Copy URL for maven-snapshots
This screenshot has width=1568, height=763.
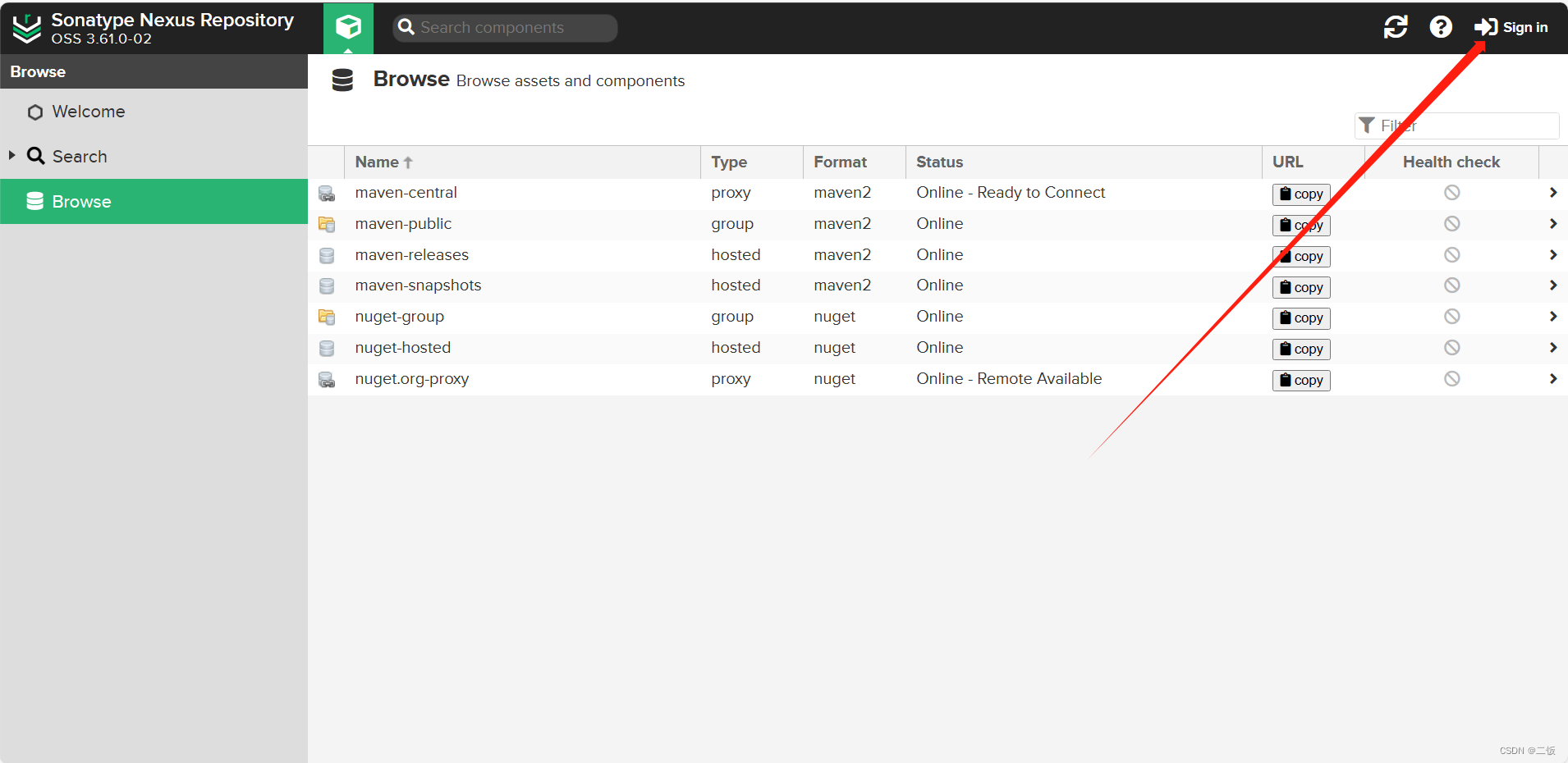[1301, 287]
